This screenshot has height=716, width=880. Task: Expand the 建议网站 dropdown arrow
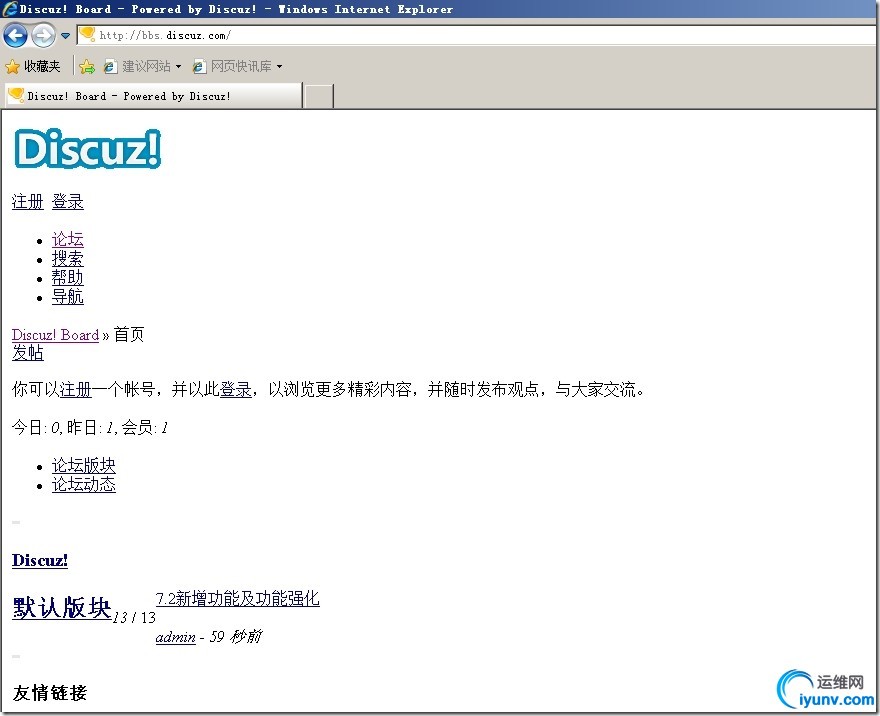(x=178, y=66)
